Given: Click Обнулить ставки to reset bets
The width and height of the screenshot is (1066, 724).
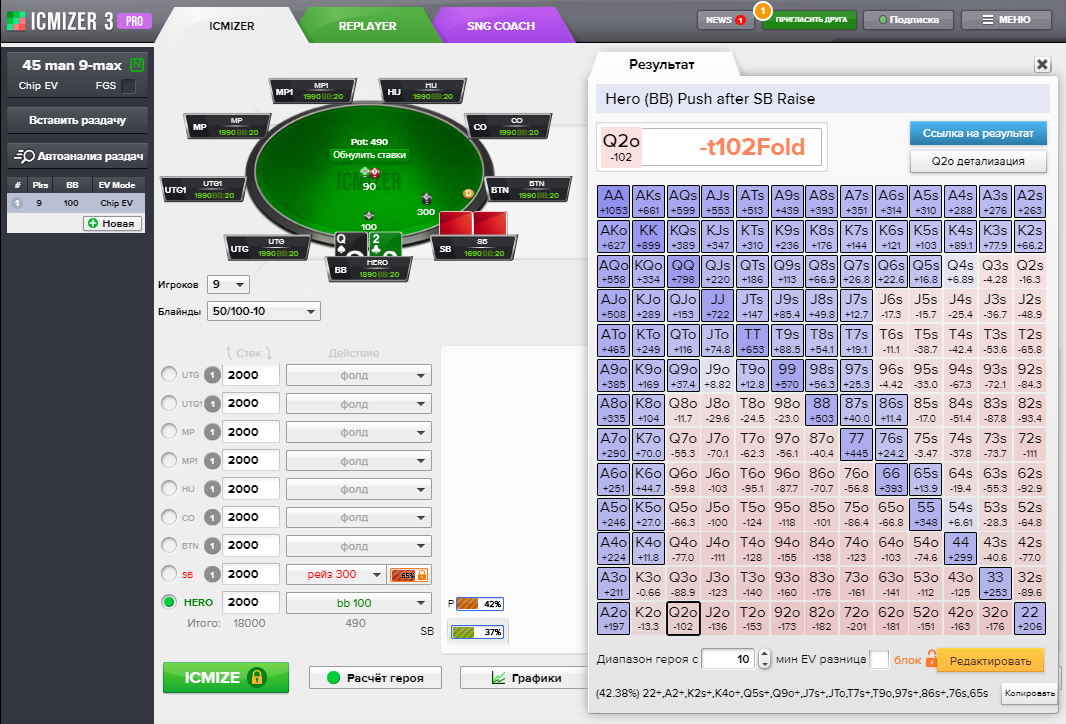Looking at the screenshot, I should (369, 155).
